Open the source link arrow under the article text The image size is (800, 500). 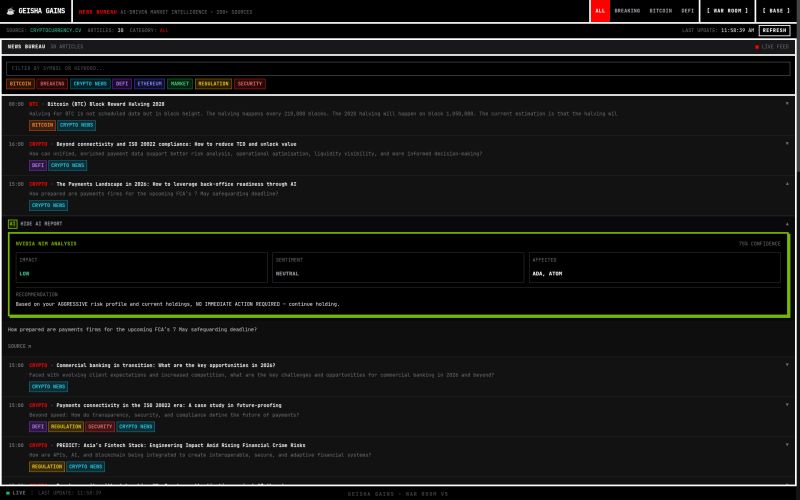click(x=30, y=346)
